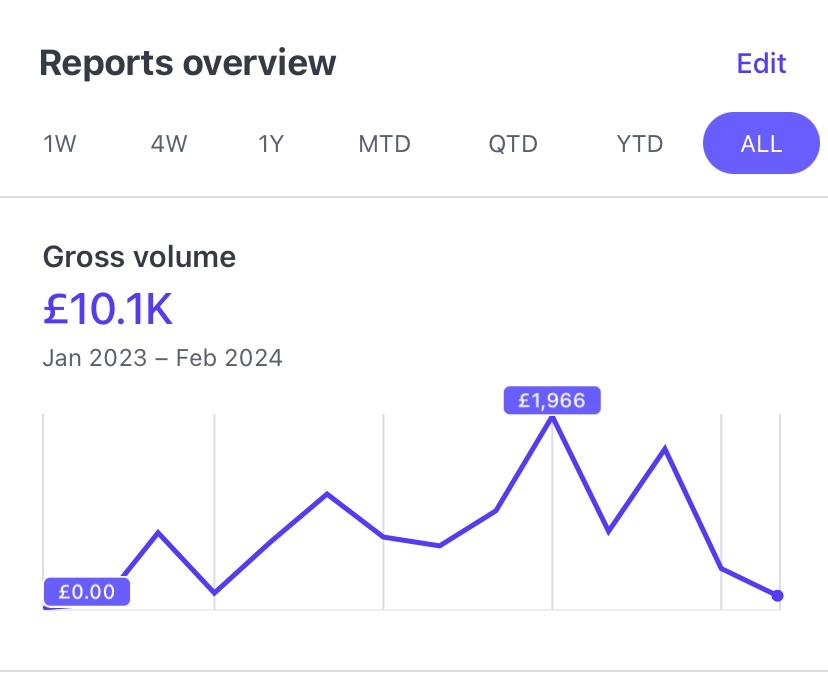828x676 pixels.
Task: Choose the 1Y time range tab
Action: click(271, 144)
